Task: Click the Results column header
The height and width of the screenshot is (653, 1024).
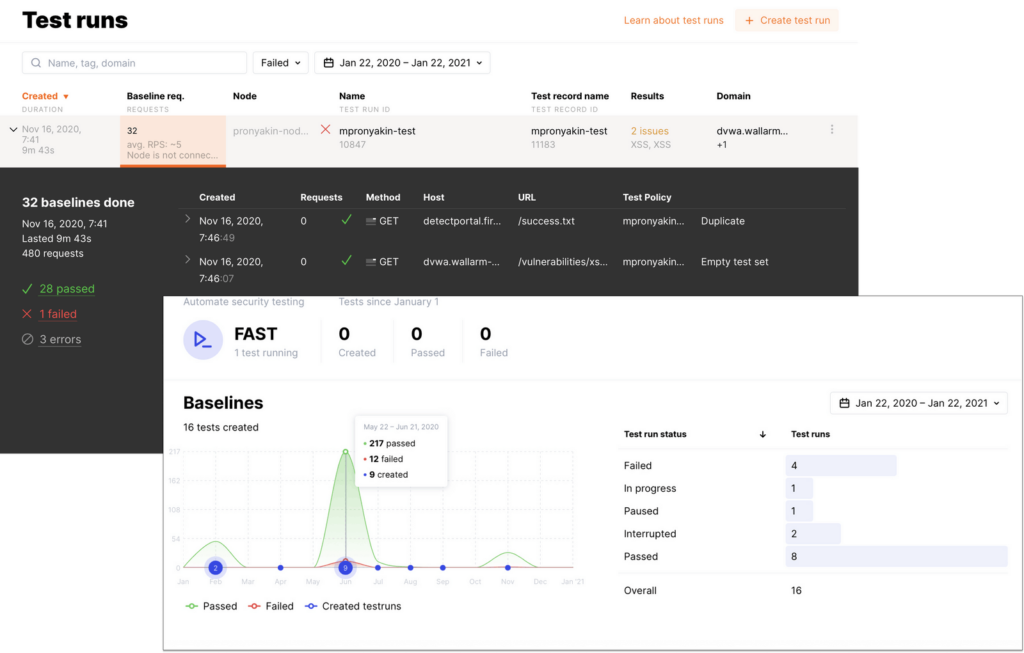Action: (647, 96)
